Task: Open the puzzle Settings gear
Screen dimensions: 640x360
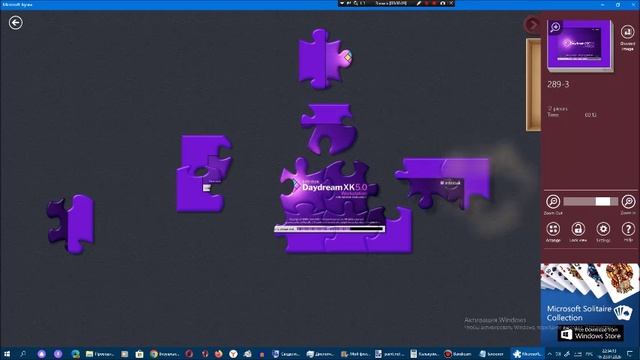Action: 603,229
